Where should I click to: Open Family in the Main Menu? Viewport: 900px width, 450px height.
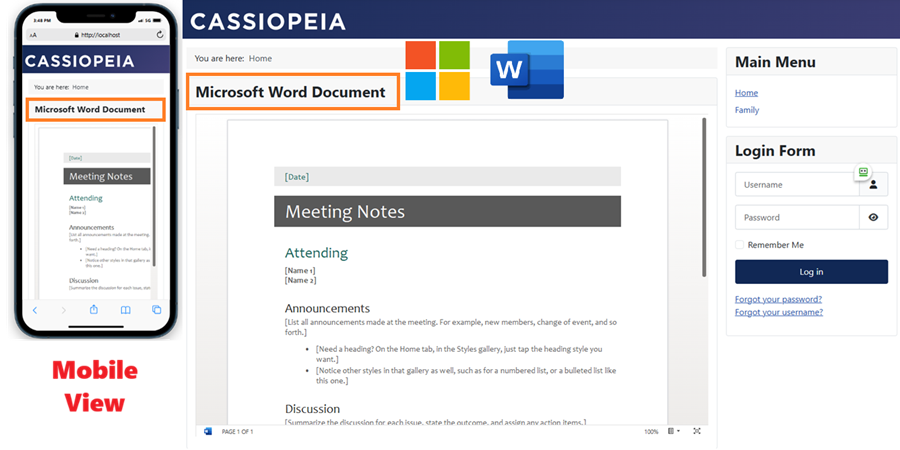coord(747,110)
